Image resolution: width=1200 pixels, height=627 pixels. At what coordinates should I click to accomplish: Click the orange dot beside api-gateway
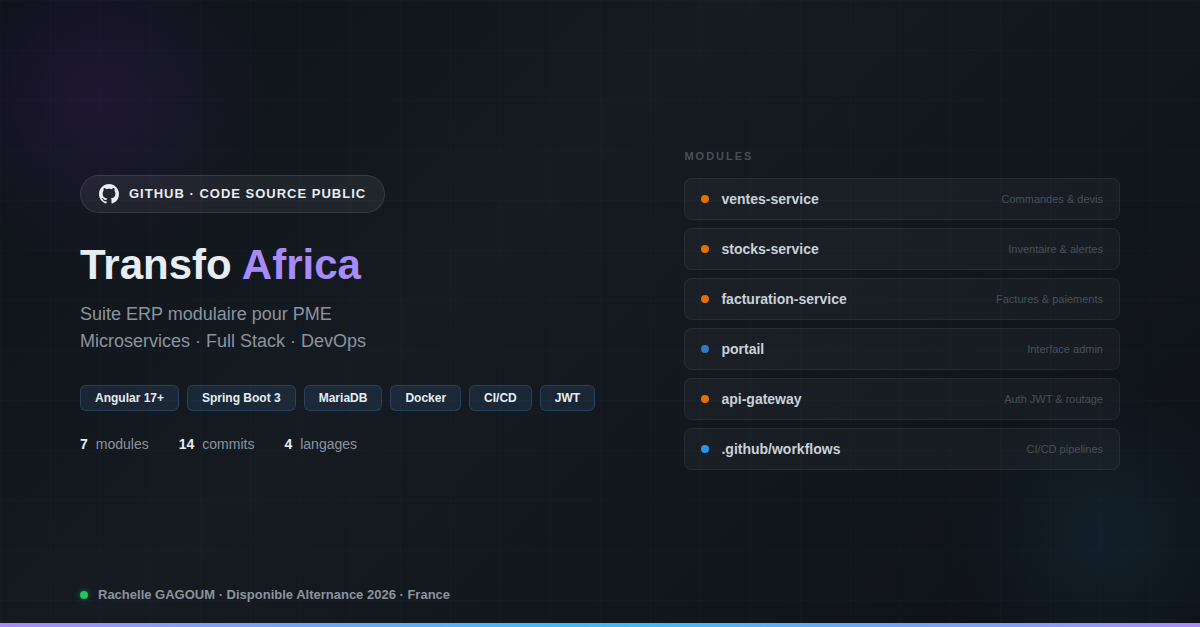705,399
